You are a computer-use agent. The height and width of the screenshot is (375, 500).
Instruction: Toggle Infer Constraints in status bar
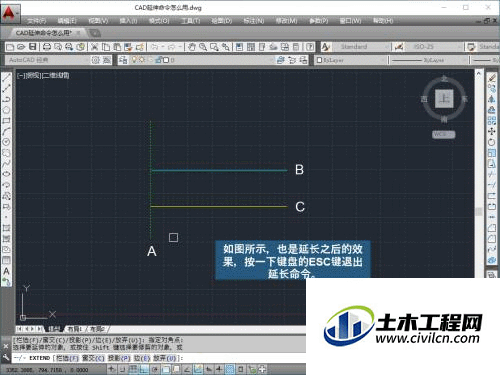click(x=111, y=369)
